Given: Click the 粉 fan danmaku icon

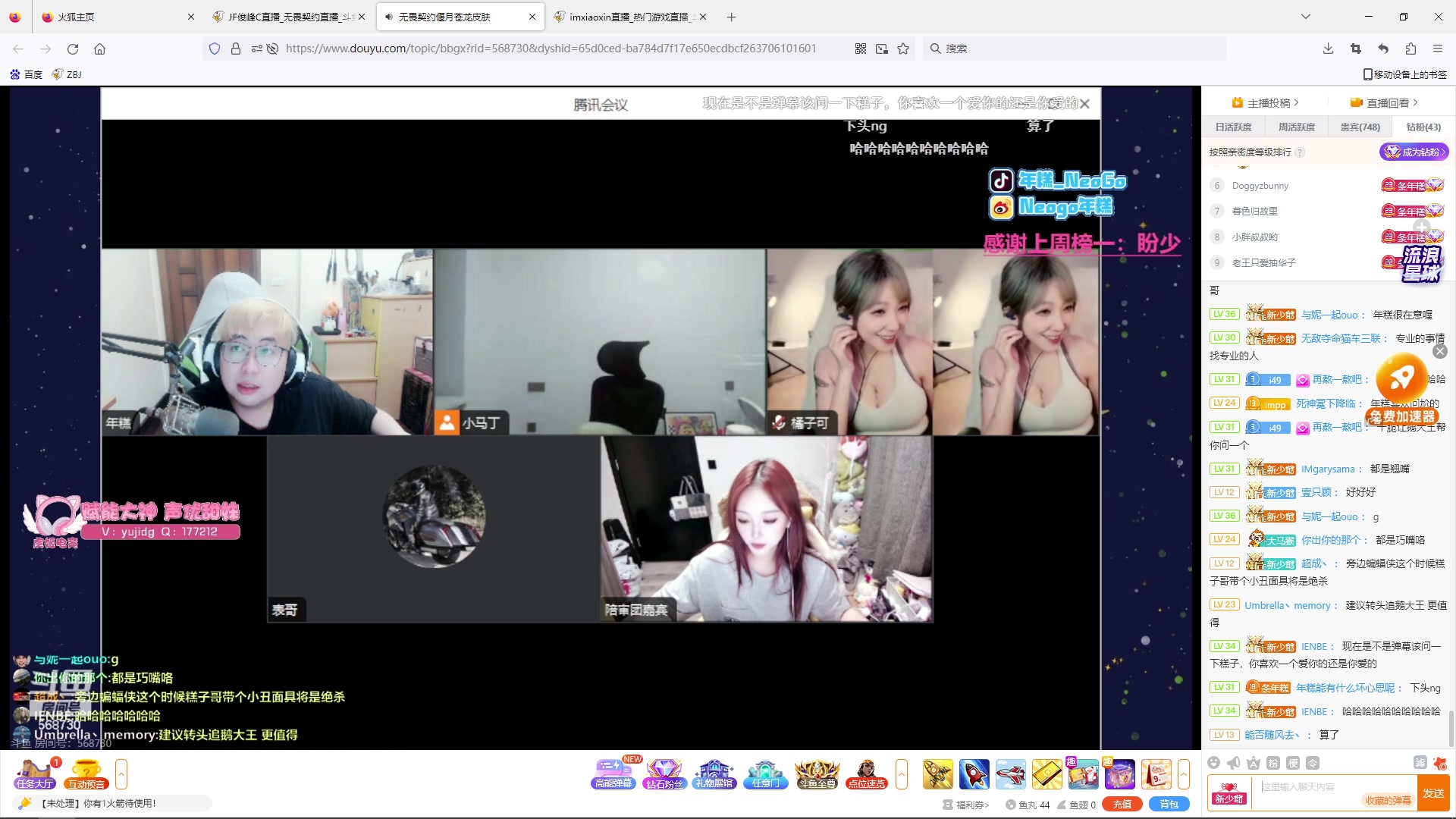Looking at the screenshot, I should coord(1273,763).
